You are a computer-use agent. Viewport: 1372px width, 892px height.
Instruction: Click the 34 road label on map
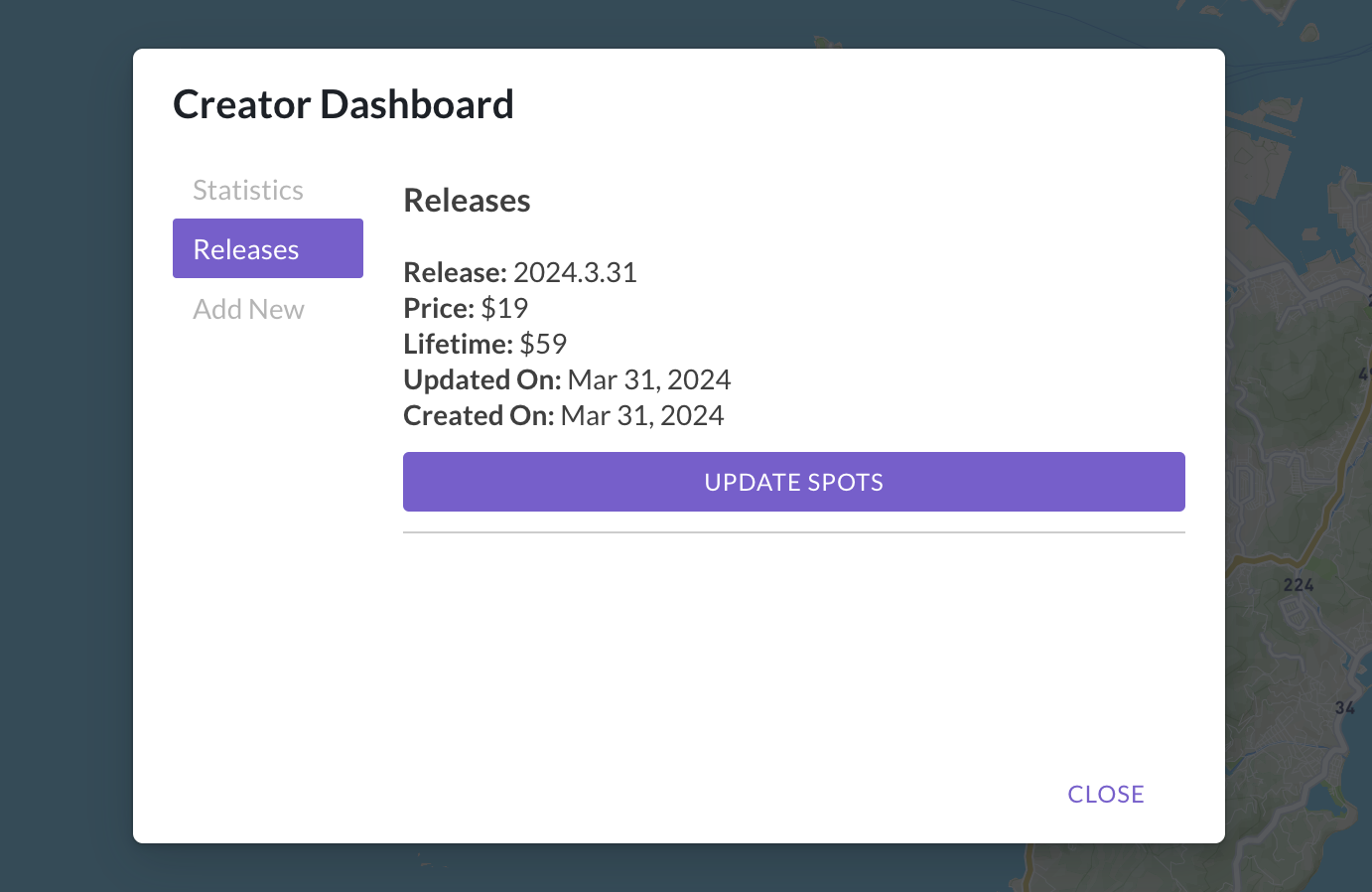pos(1344,708)
